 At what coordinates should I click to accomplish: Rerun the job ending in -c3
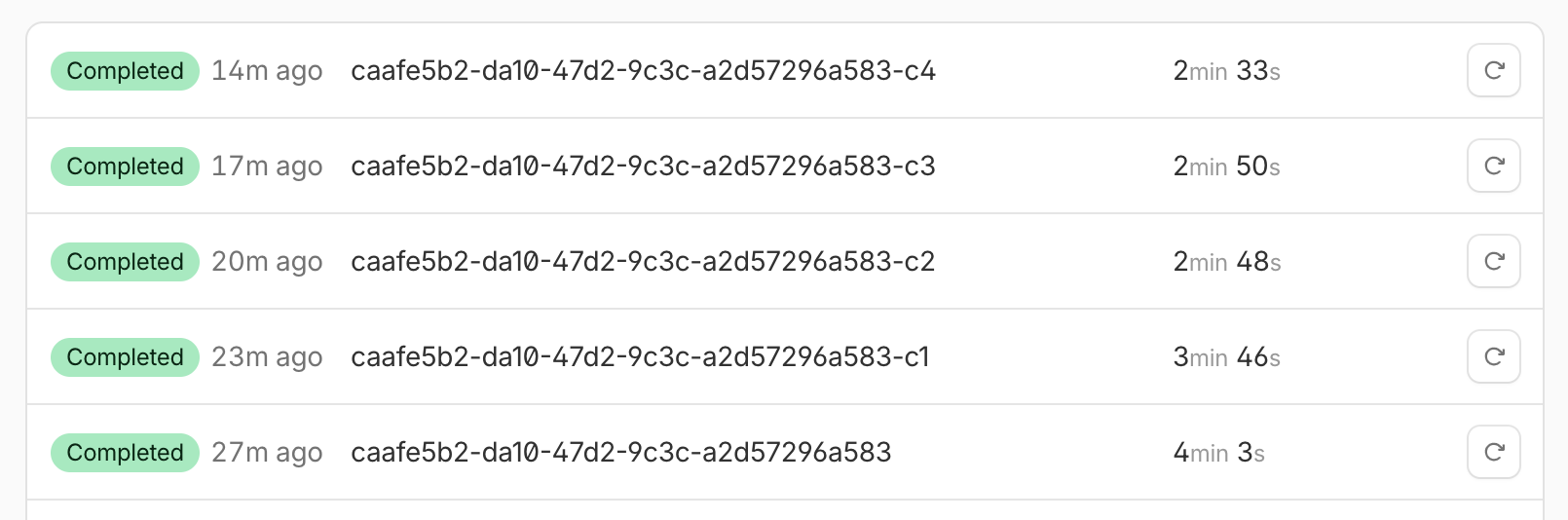[1493, 166]
